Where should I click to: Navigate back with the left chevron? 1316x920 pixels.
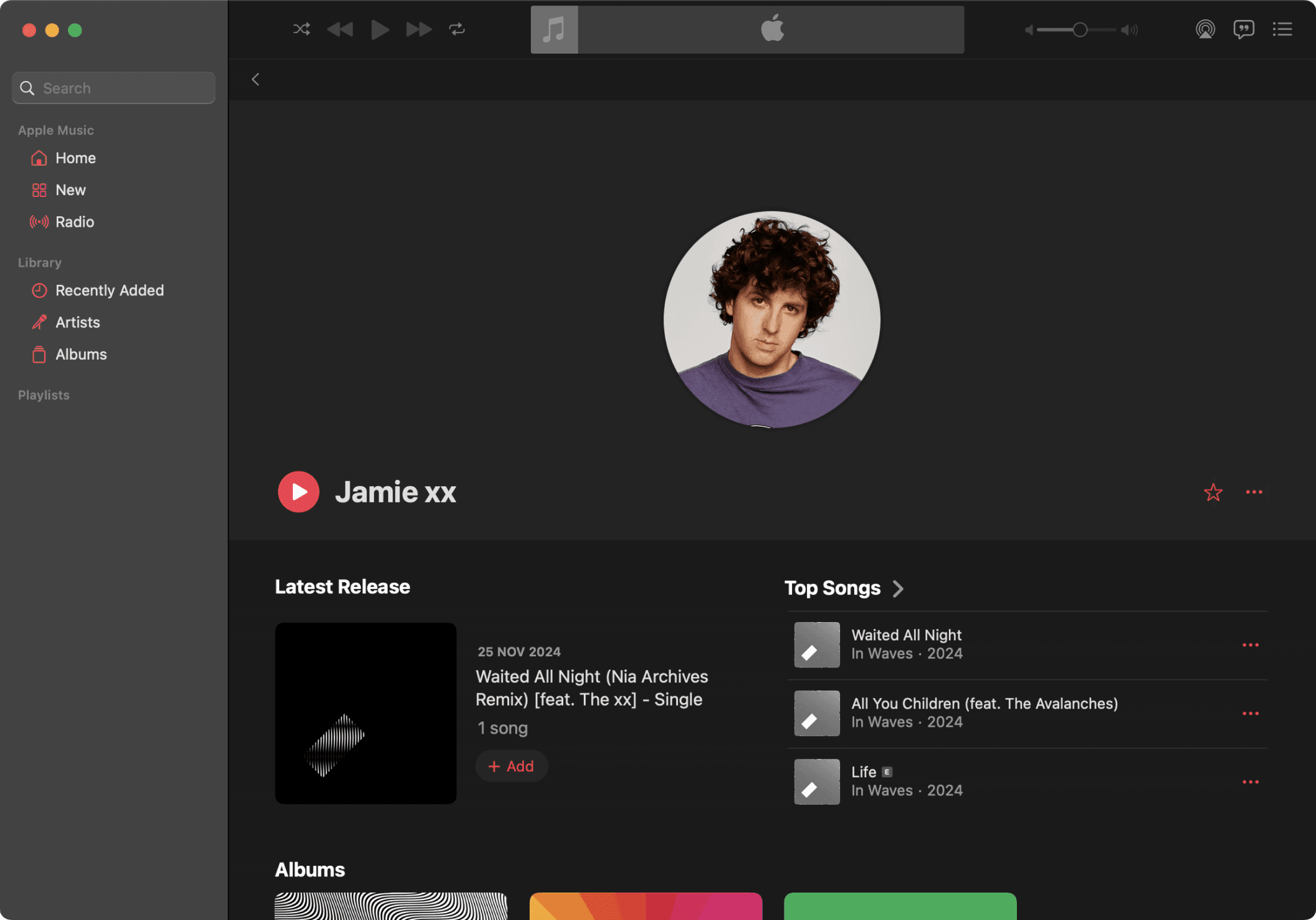click(255, 80)
